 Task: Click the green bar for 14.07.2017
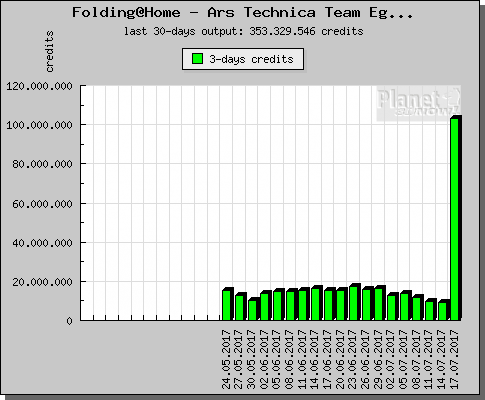pos(442,311)
